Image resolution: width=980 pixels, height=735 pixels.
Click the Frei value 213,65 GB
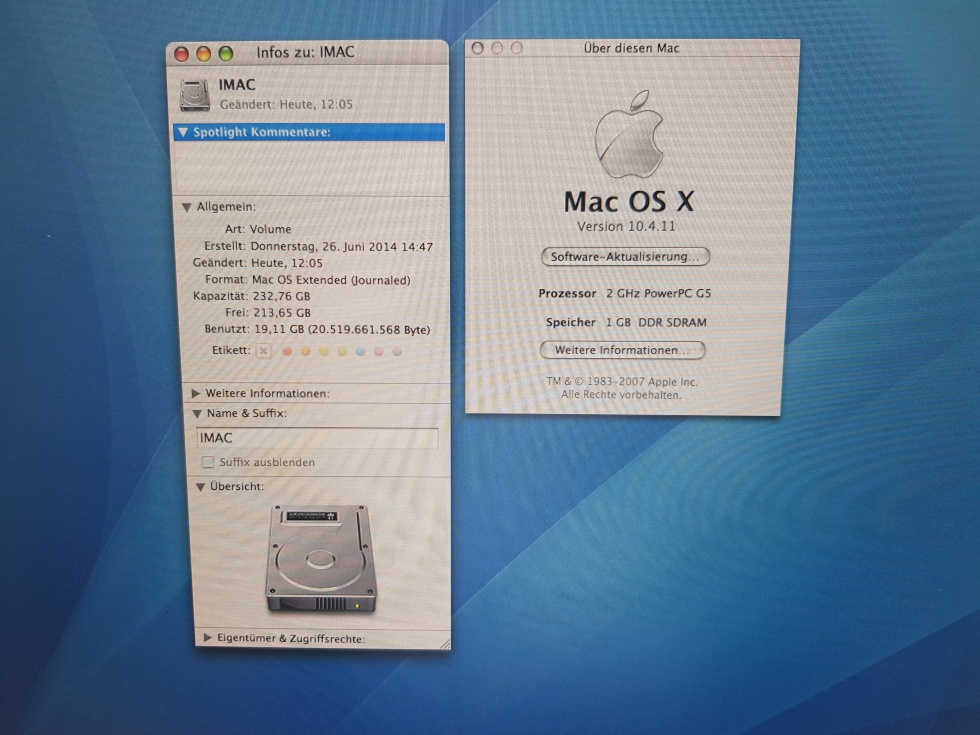[282, 313]
